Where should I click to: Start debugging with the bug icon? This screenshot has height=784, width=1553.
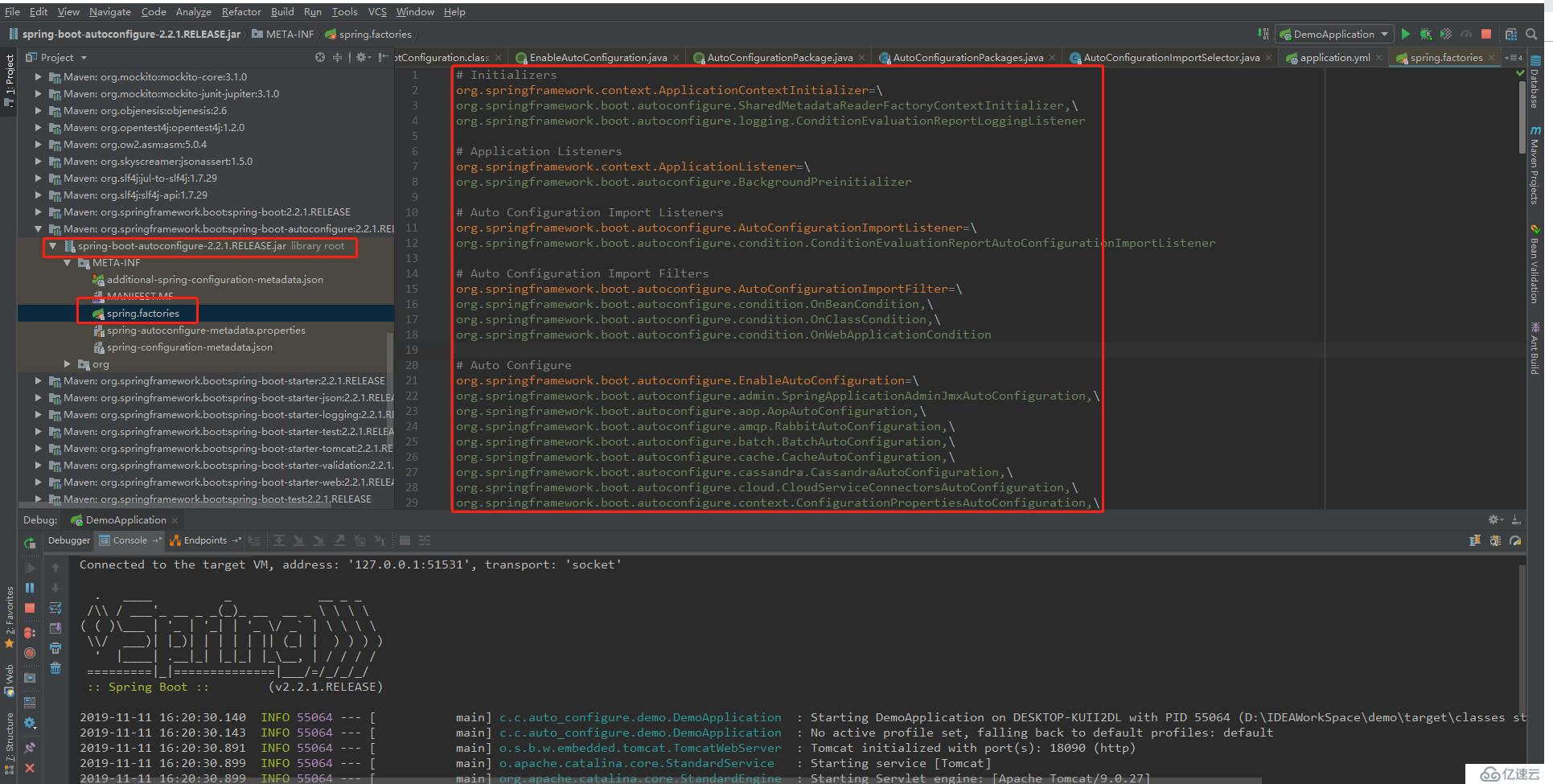1425,34
